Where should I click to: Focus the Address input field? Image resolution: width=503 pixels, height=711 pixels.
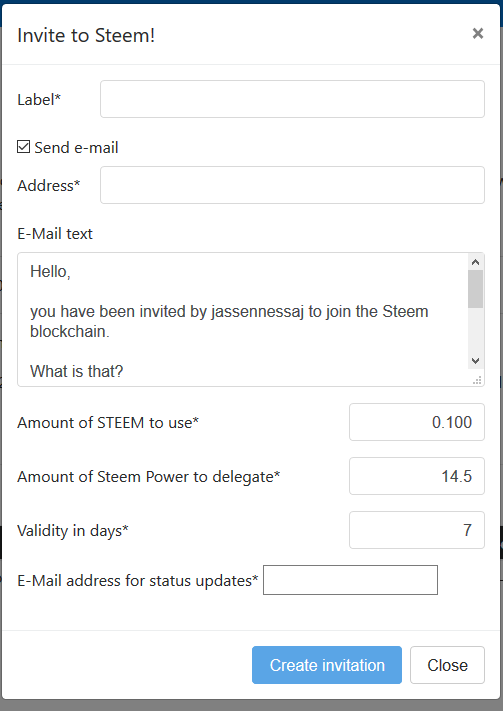point(292,185)
